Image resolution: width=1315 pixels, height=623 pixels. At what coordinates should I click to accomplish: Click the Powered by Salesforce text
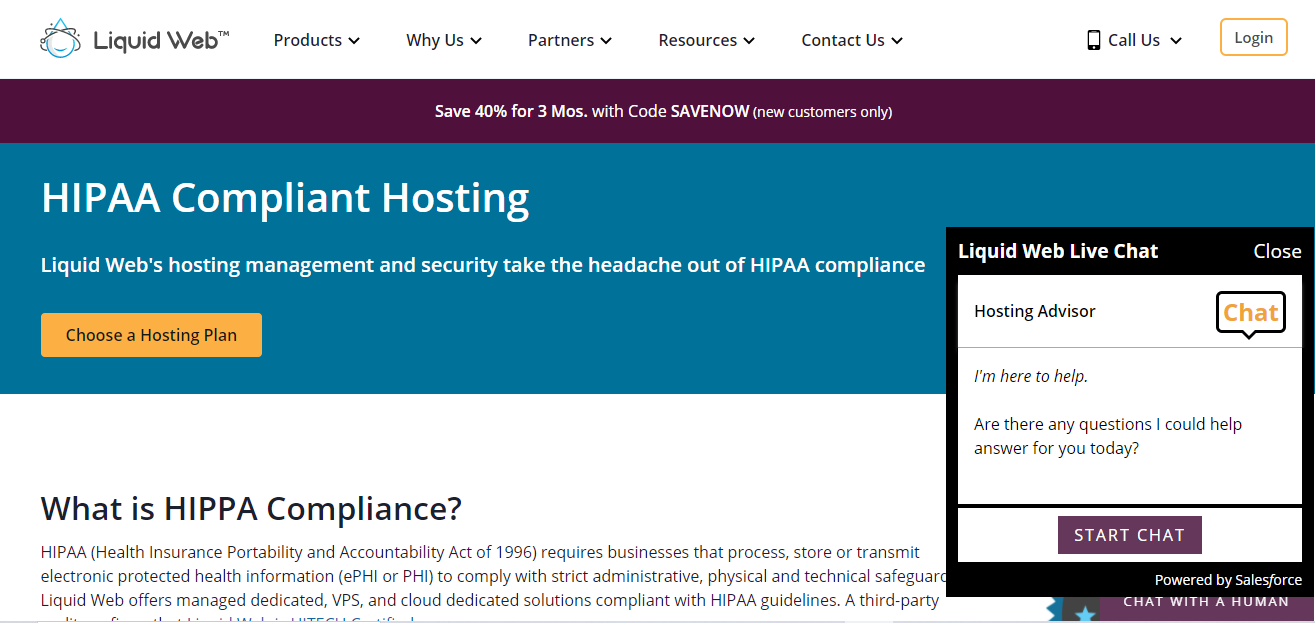[x=1228, y=580]
